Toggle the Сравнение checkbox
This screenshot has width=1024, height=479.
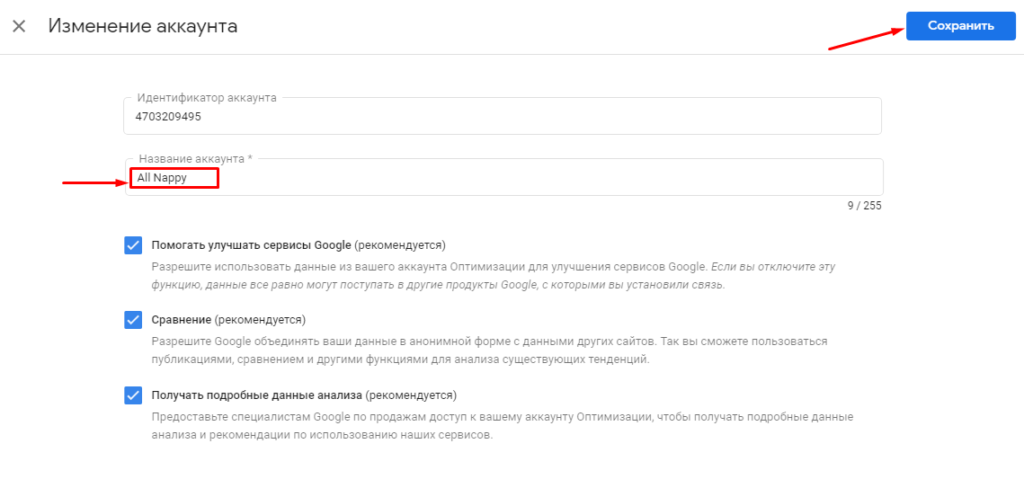(133, 320)
